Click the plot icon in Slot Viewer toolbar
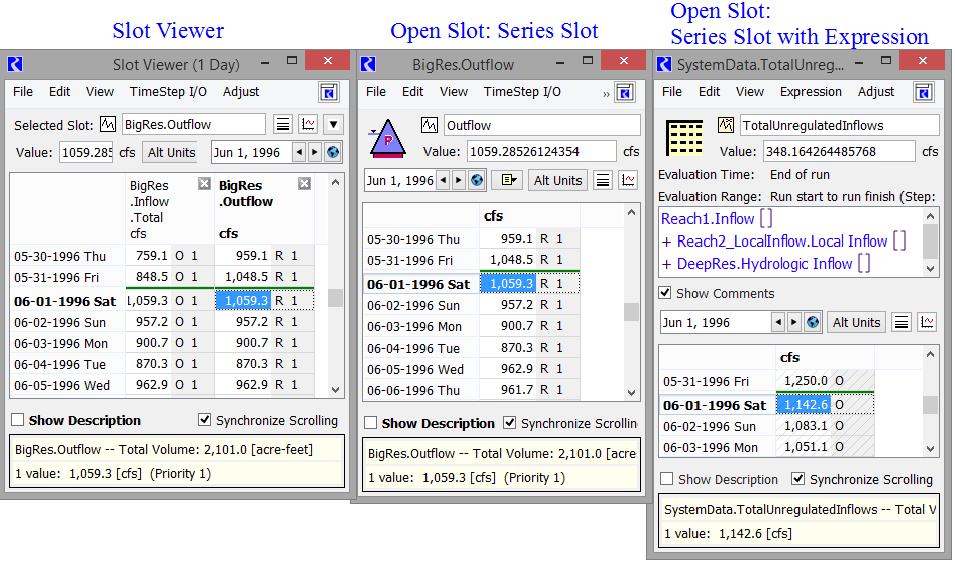The width and height of the screenshot is (955, 564). coord(309,125)
